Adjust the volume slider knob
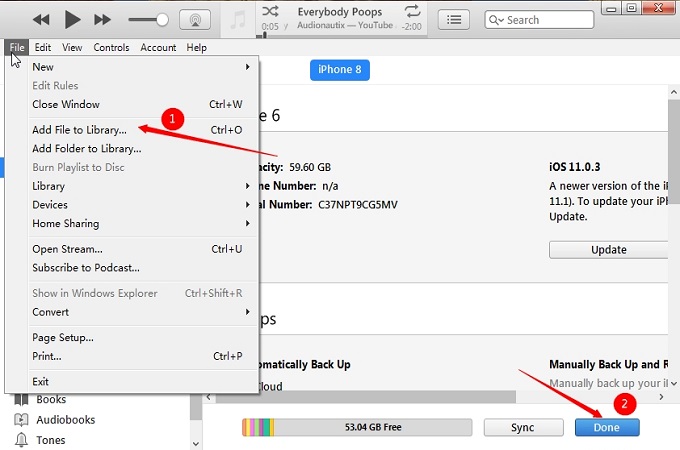Screen dimensions: 680x450 pos(162,20)
